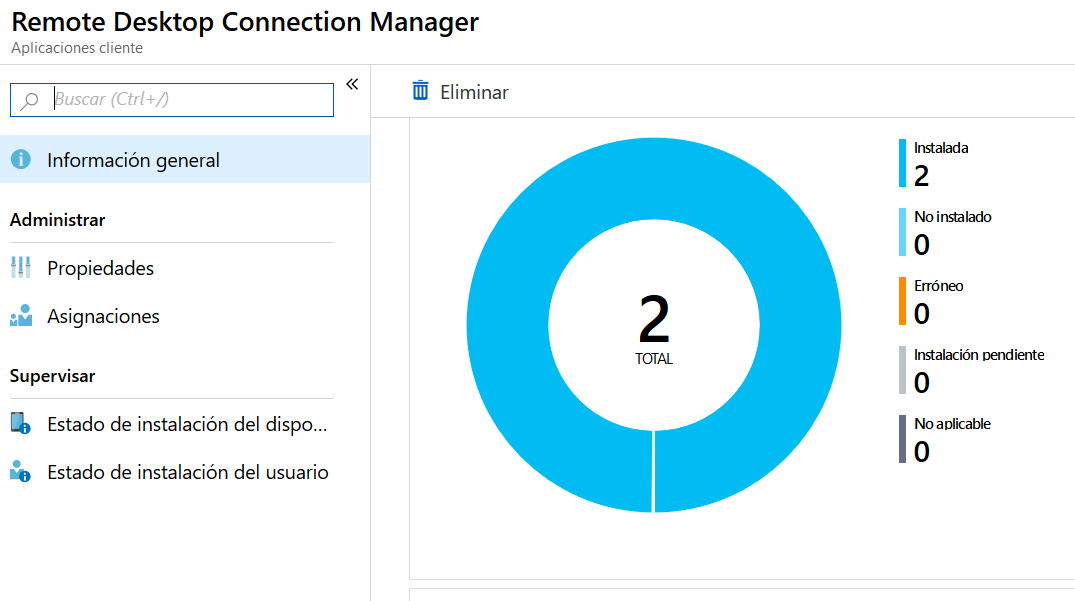Select the No aplicable legend label
Viewport: 1075px width, 601px height.
click(x=952, y=424)
